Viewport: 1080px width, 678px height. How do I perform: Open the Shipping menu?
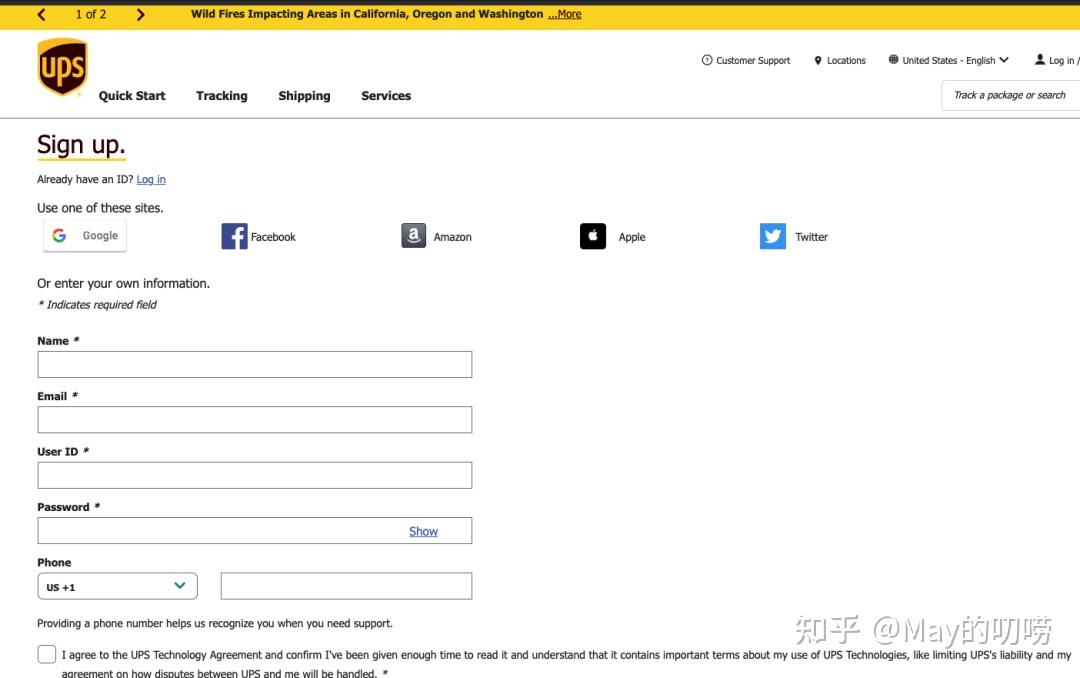tap(304, 95)
